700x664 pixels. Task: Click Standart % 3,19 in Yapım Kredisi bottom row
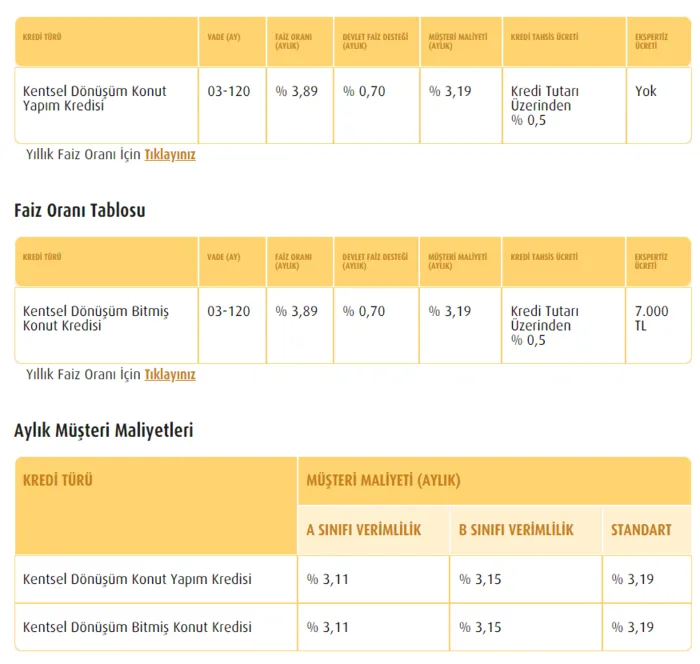point(632,579)
